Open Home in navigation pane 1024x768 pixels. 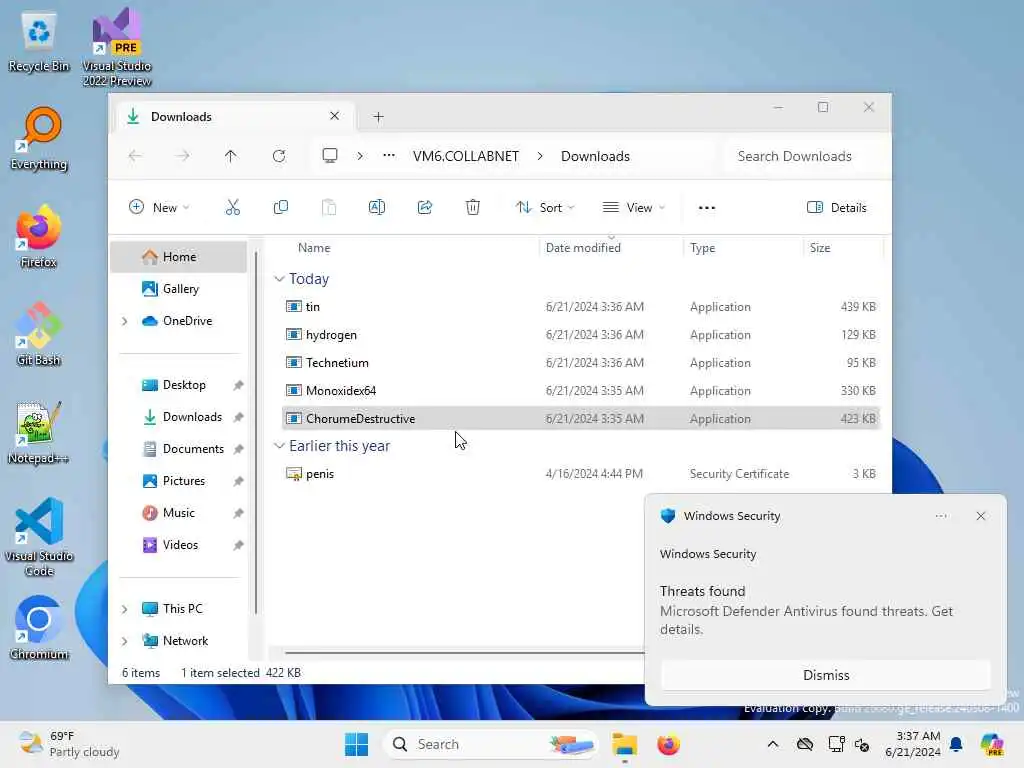(x=179, y=257)
